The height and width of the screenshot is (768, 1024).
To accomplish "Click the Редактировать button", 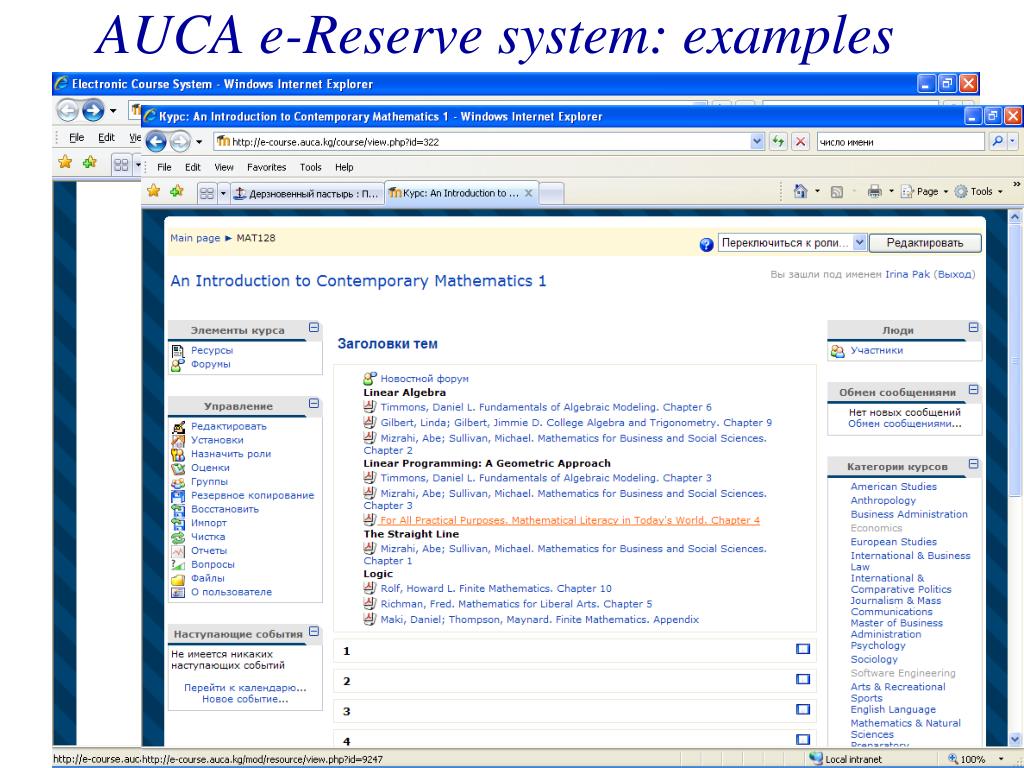I will pyautogui.click(x=925, y=243).
